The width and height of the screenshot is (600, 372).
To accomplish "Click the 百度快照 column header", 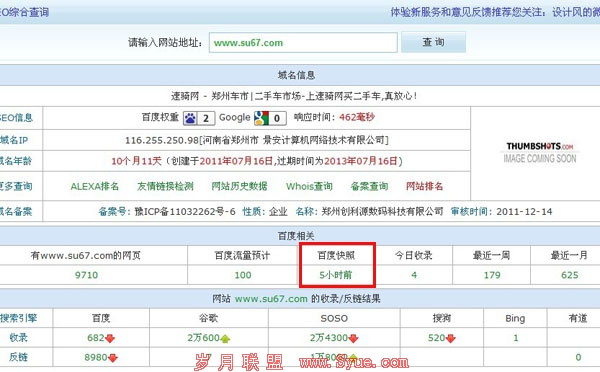I will [336, 255].
